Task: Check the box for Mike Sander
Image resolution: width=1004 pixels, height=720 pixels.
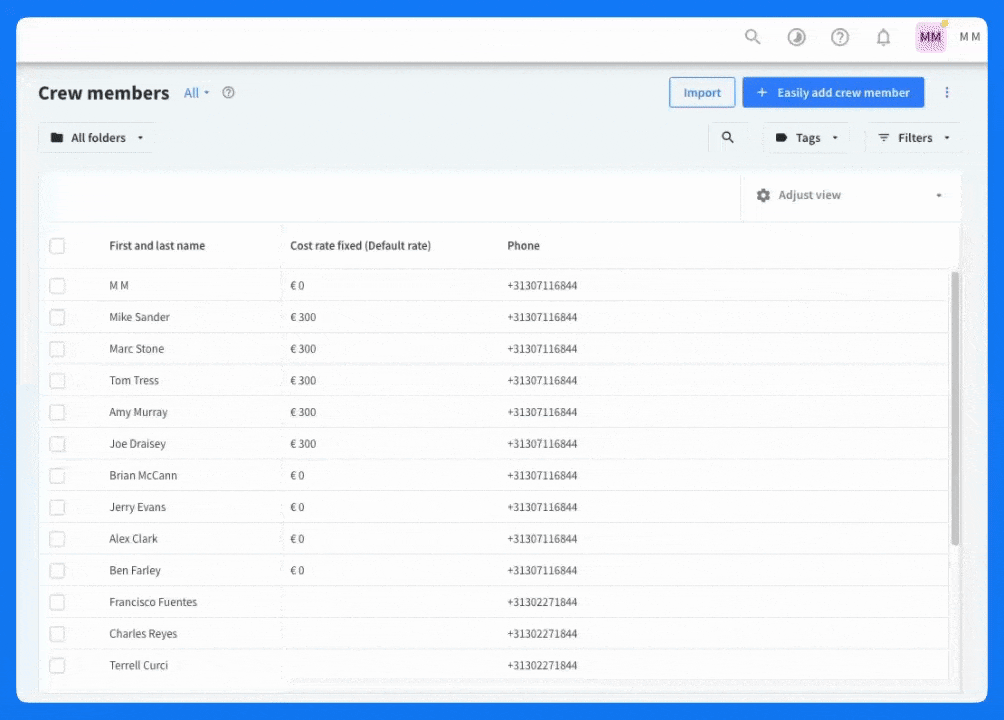Action: tap(57, 316)
